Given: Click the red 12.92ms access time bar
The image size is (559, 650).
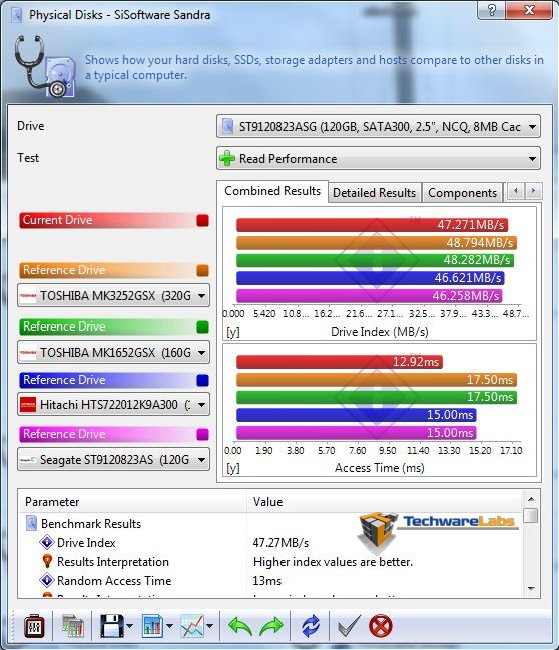Looking at the screenshot, I should [x=340, y=362].
